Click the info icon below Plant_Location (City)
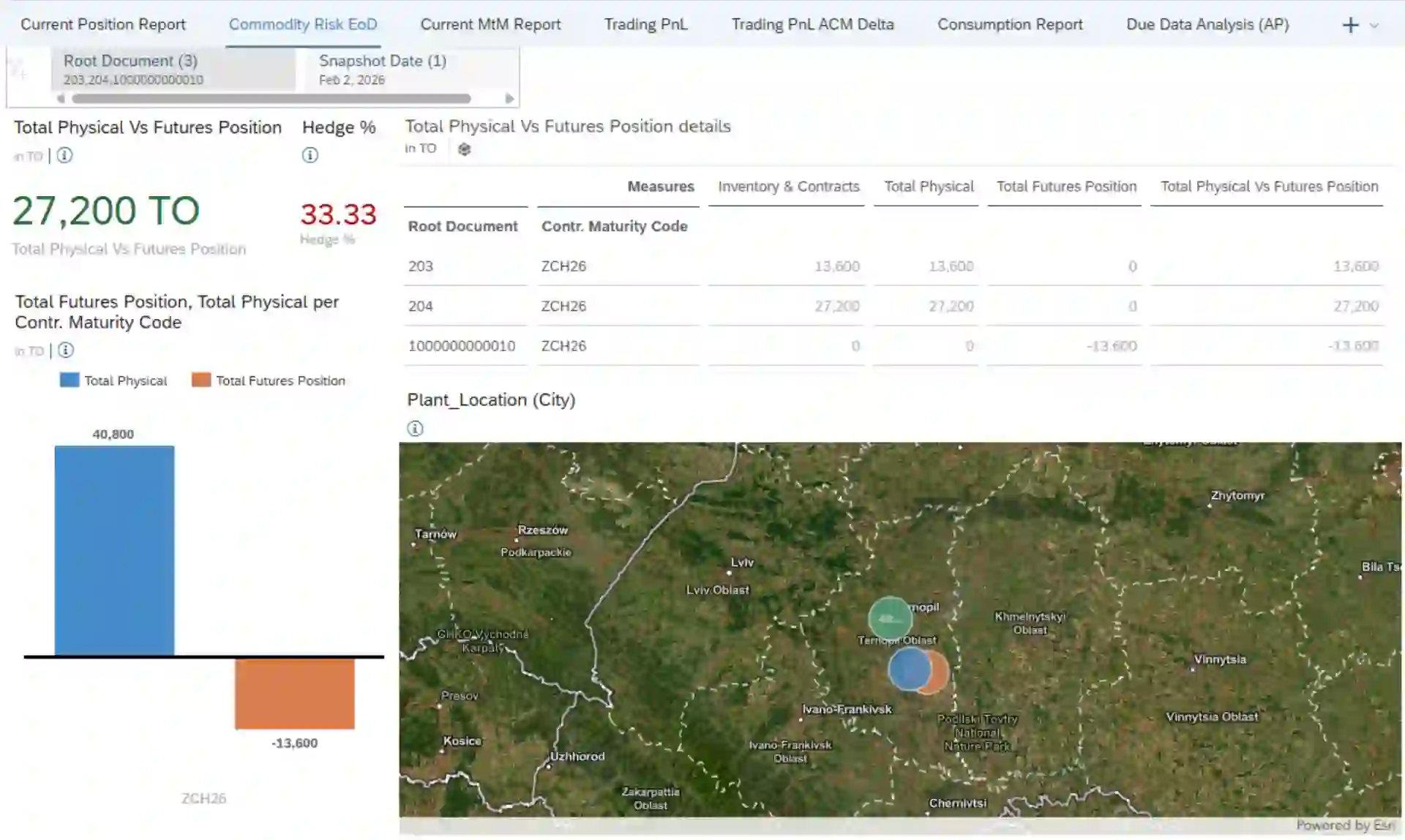The image size is (1405, 840). click(x=416, y=428)
